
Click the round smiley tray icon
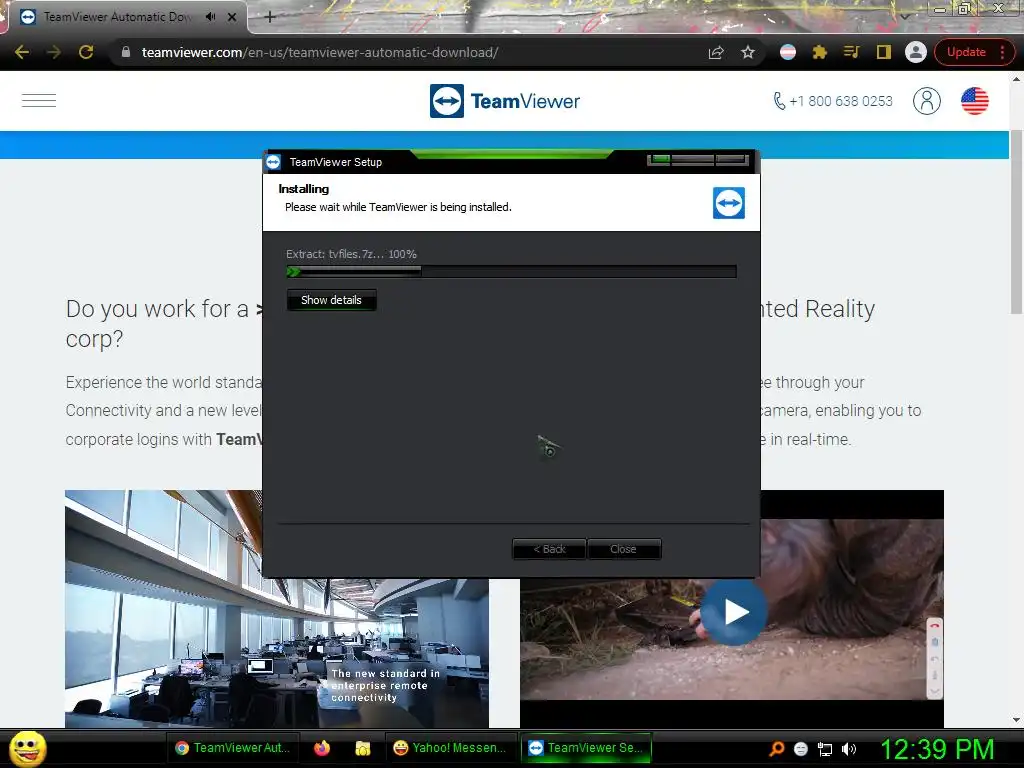click(x=801, y=749)
